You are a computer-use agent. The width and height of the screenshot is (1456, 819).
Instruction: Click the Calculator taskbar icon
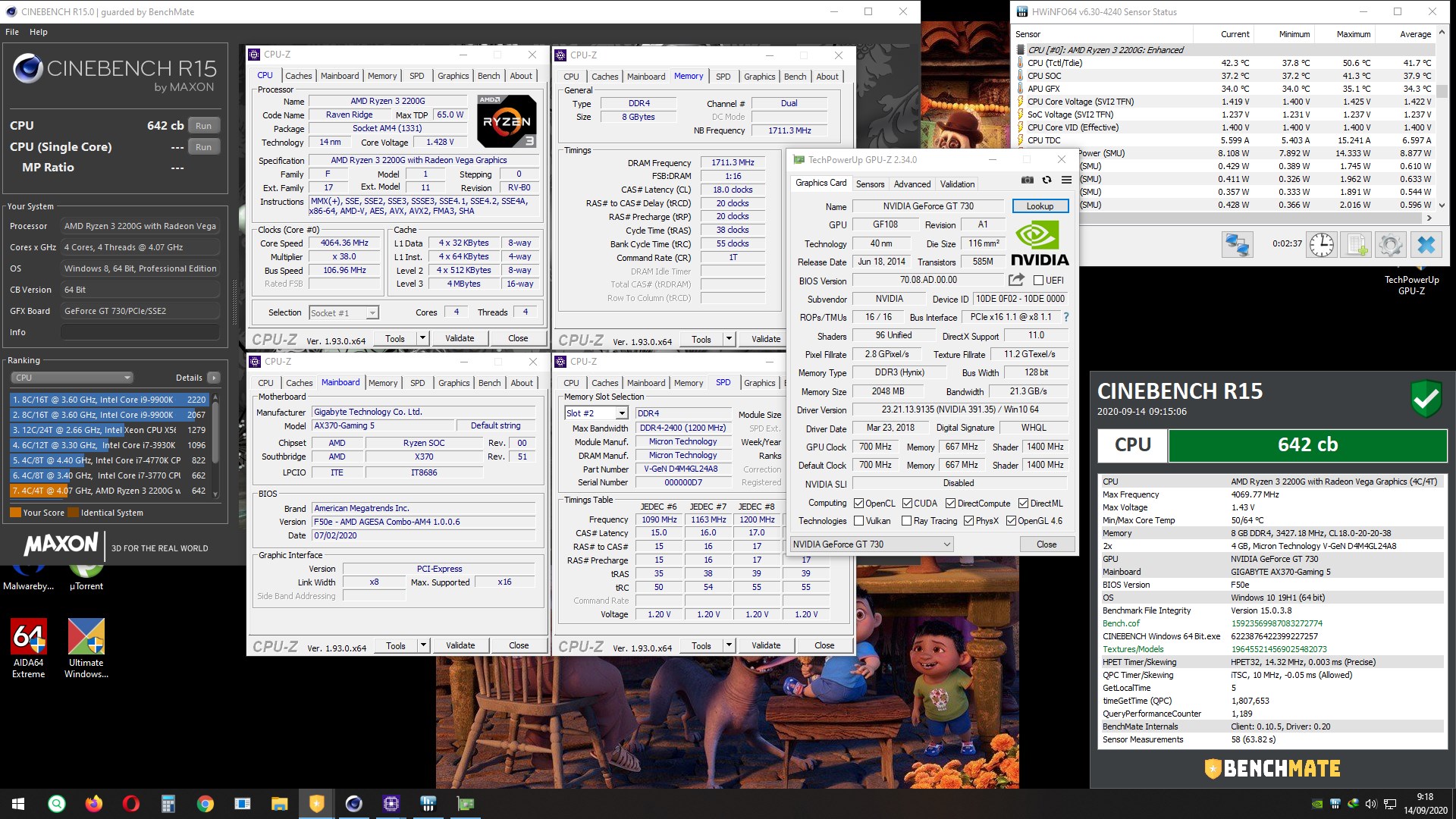(x=168, y=804)
